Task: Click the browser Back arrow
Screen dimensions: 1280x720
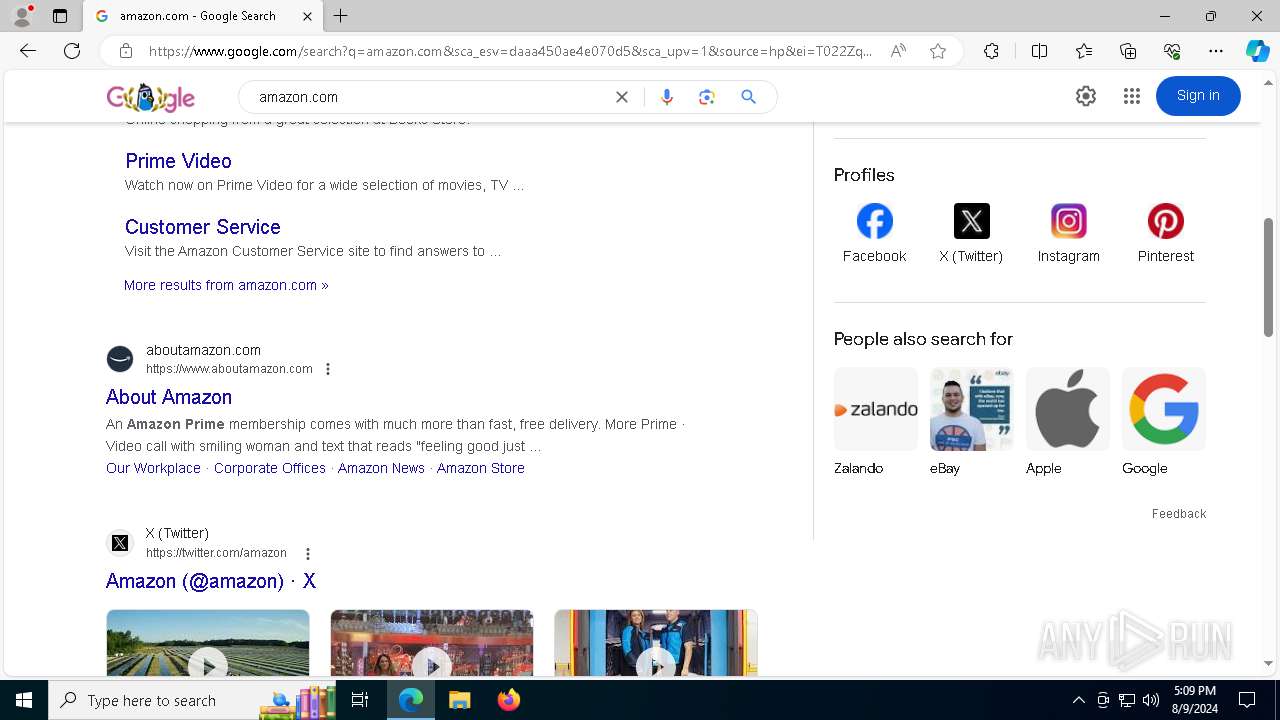Action: 28,51
